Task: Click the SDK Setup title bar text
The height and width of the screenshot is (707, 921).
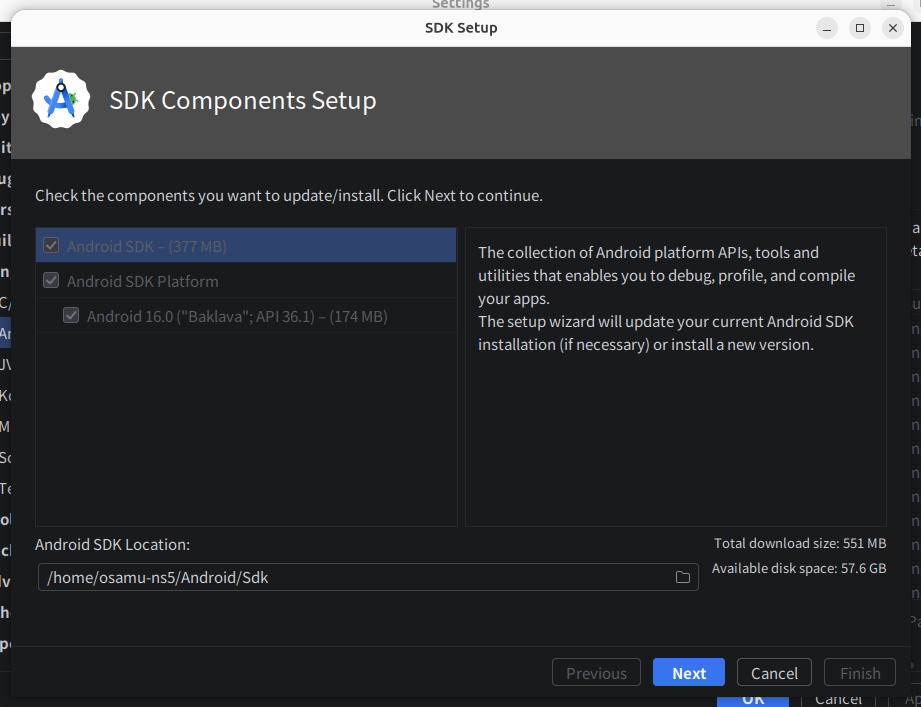Action: coord(461,28)
